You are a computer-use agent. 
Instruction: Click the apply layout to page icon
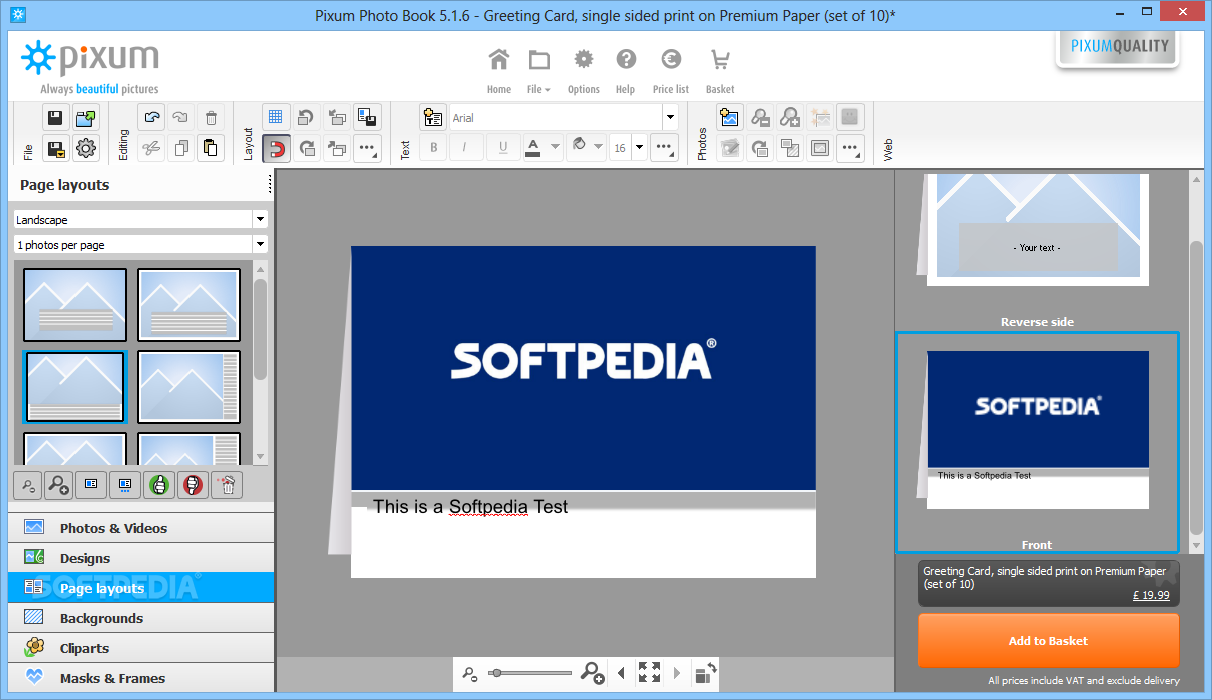[x=91, y=485]
